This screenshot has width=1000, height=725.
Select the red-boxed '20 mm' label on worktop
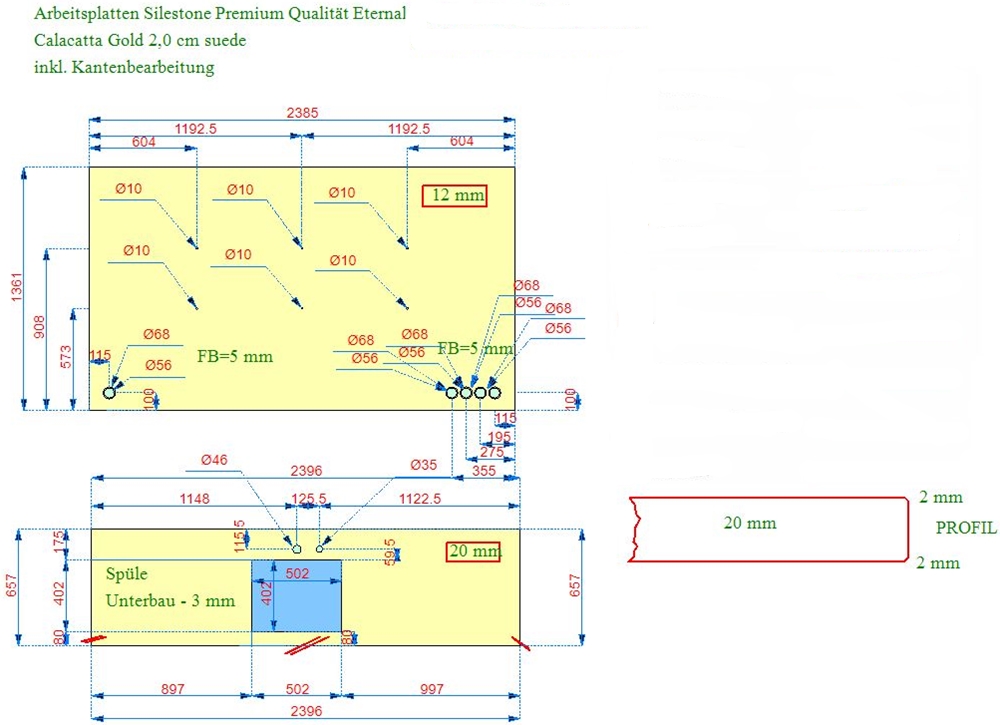[x=473, y=551]
